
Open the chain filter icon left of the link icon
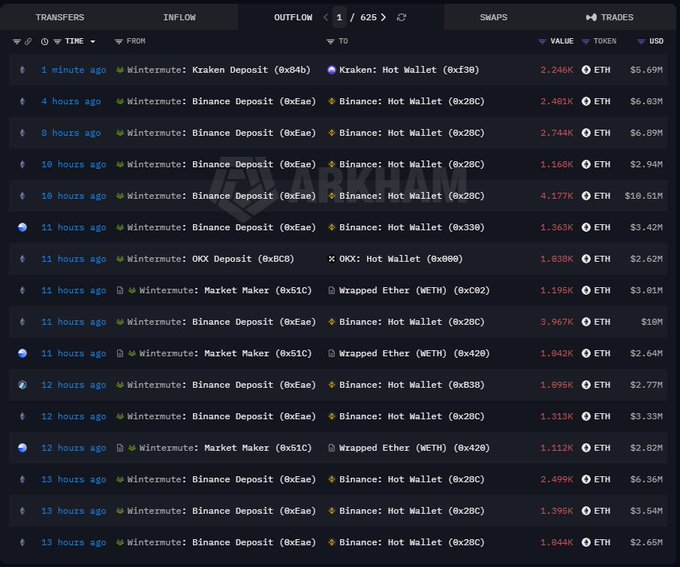[x=16, y=42]
